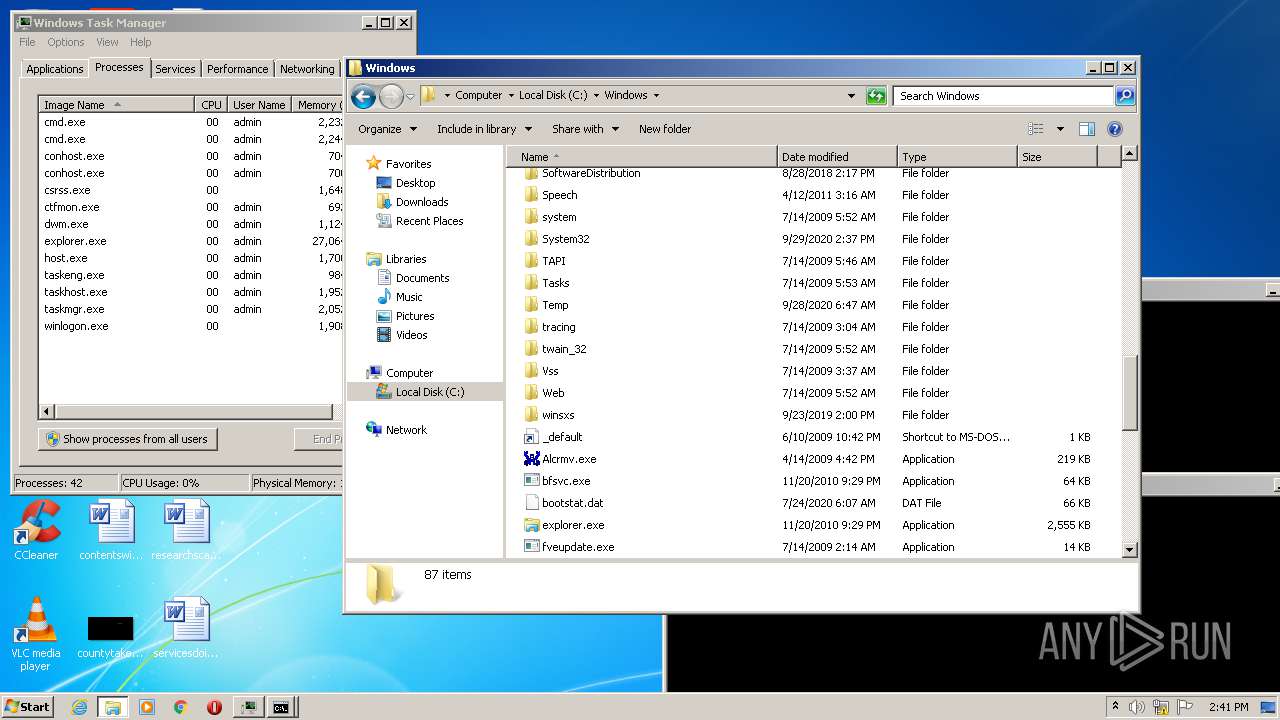Click the change view icon in Explorer toolbar
This screenshot has width=1280, height=720.
1036,129
